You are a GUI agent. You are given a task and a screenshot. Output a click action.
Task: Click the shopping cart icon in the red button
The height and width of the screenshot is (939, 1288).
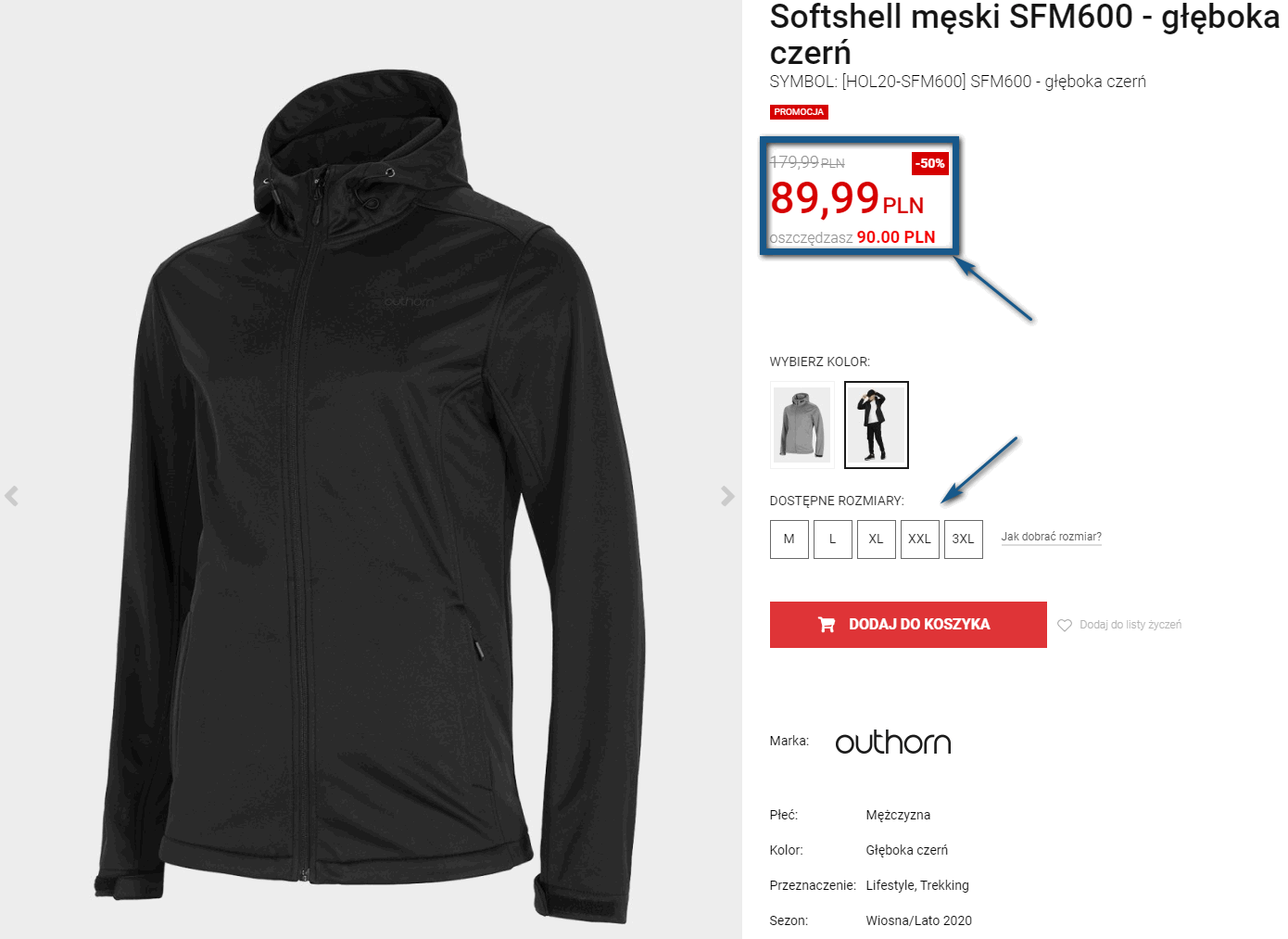827,625
